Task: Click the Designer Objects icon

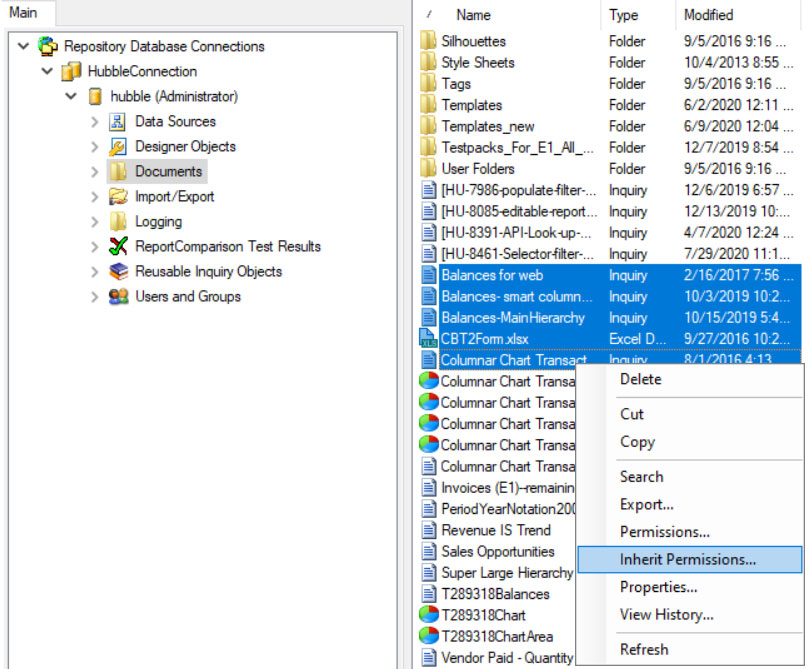Action: [118, 147]
